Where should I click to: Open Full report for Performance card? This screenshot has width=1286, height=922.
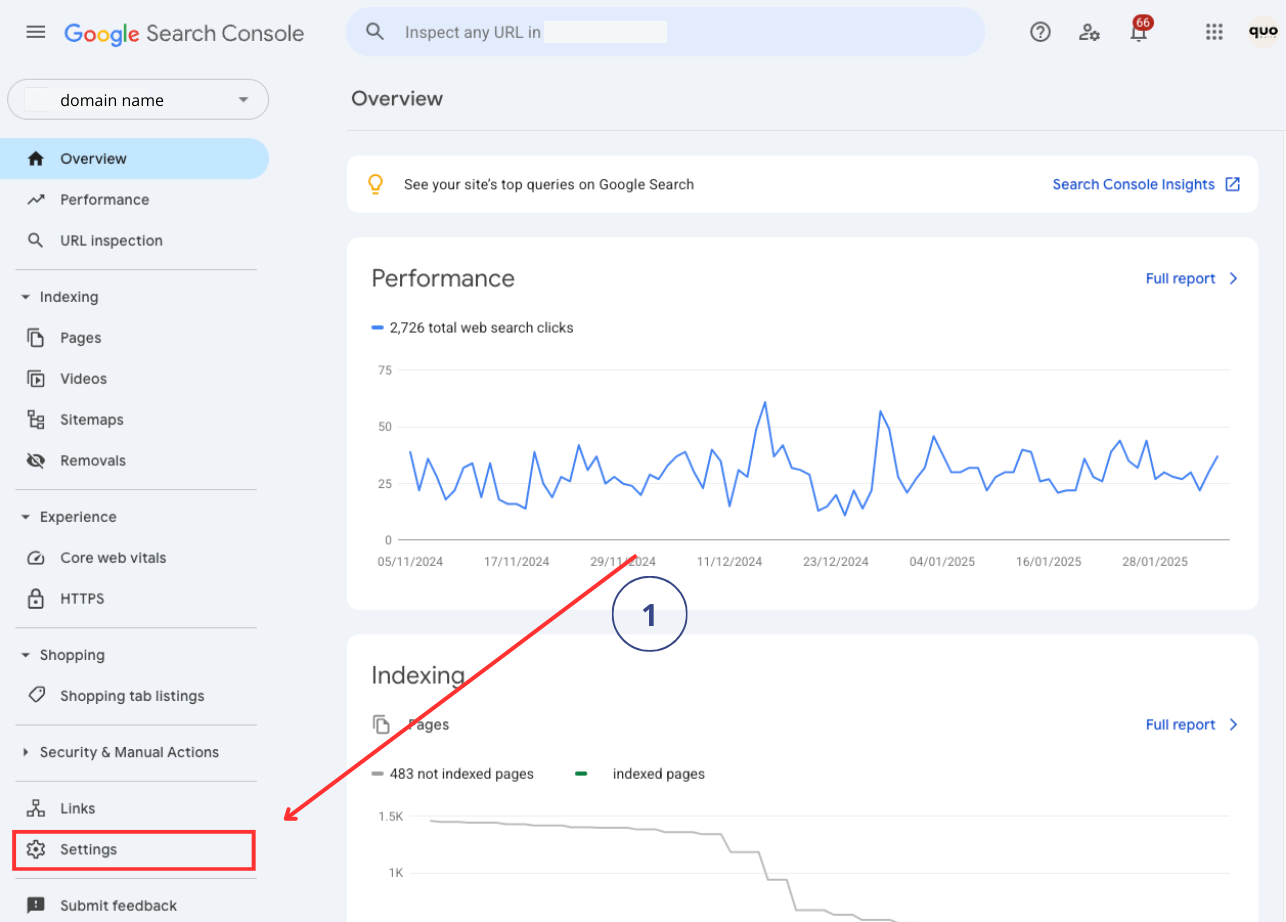coord(1191,279)
